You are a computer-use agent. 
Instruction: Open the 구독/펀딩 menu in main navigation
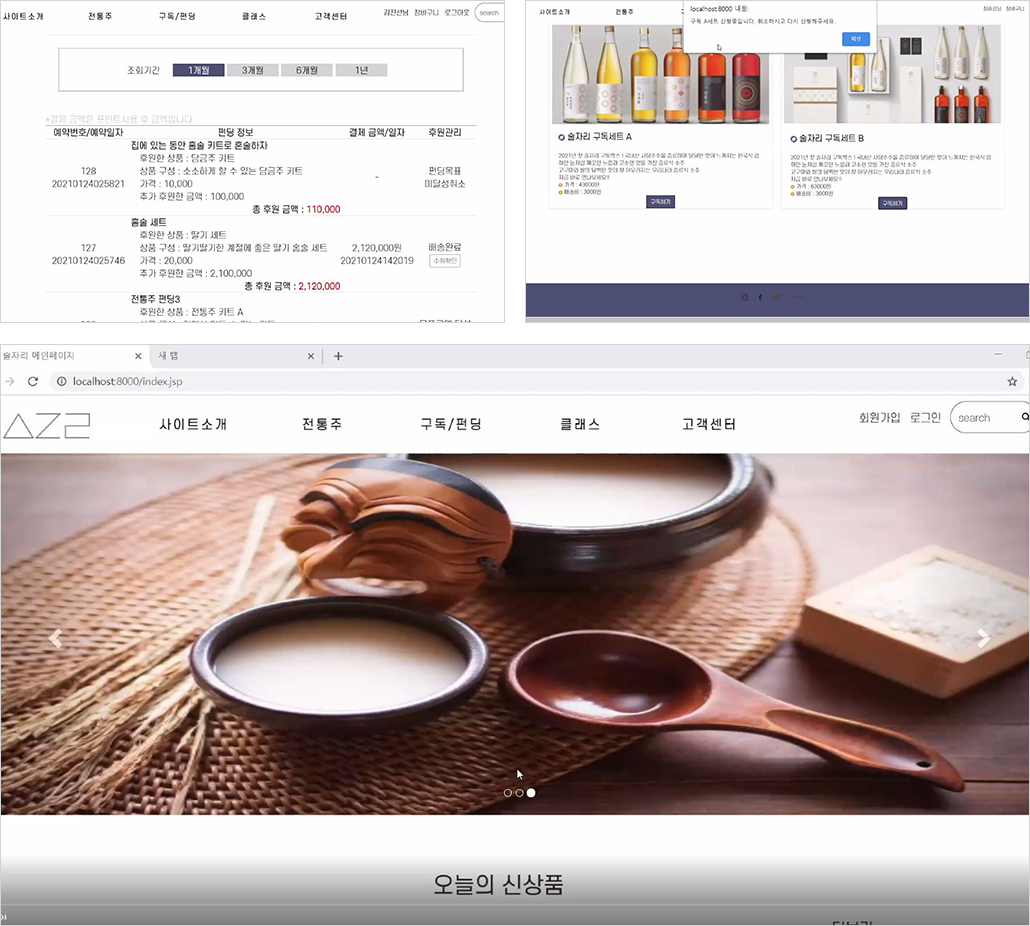coord(451,424)
